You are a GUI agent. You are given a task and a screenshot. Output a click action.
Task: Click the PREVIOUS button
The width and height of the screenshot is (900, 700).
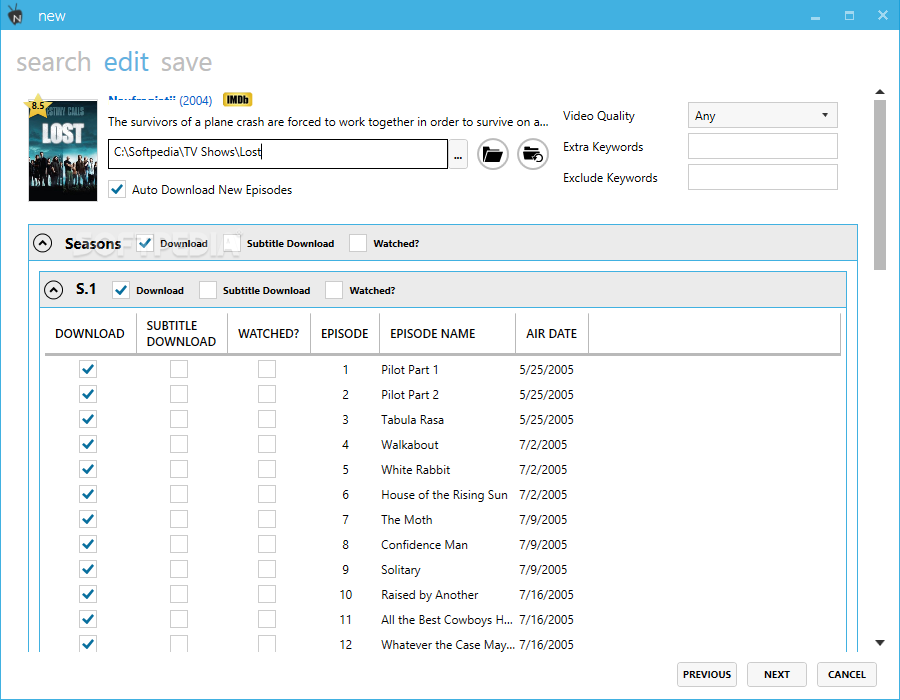[x=707, y=674]
